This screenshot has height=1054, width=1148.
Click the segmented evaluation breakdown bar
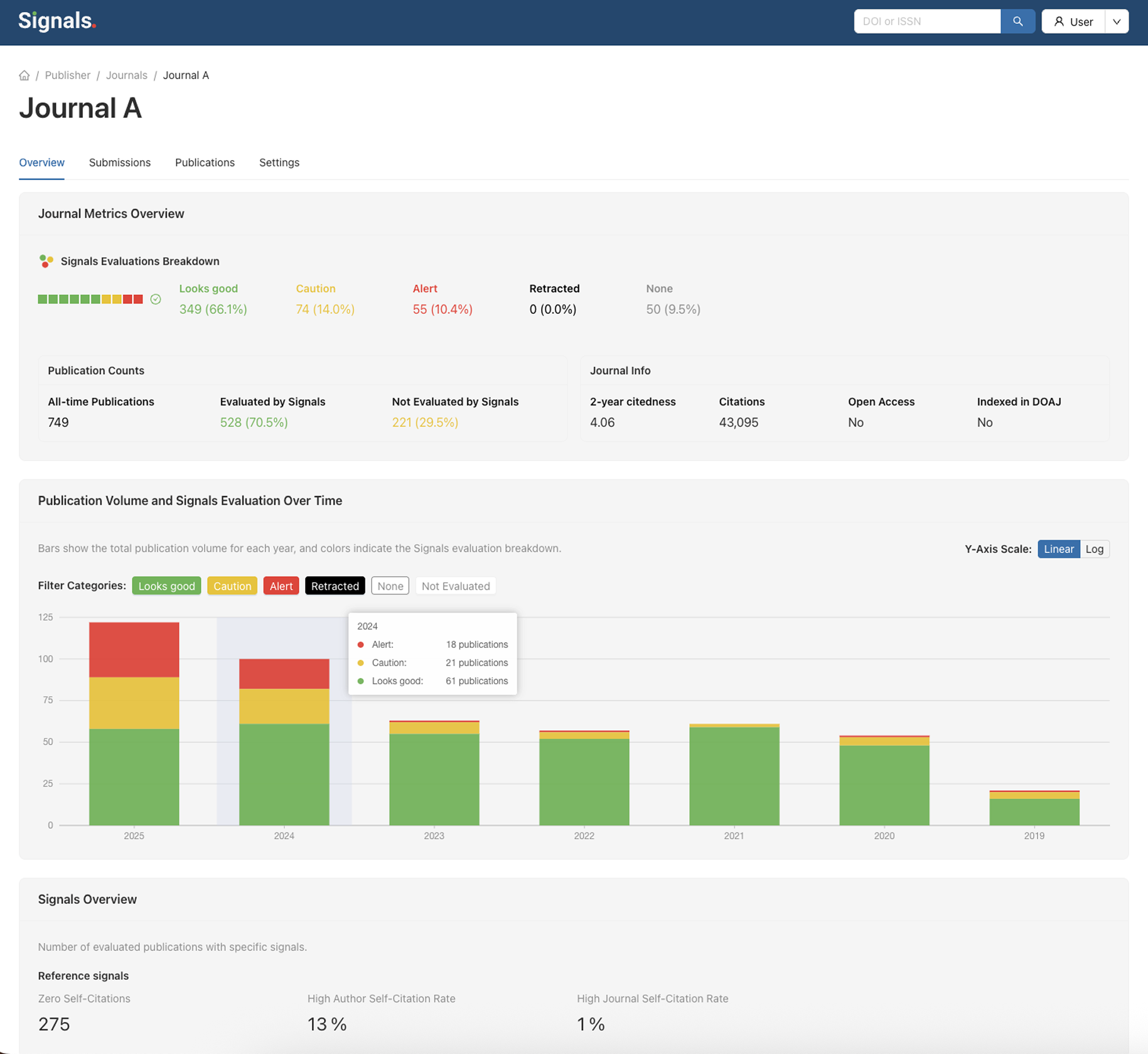coord(90,299)
